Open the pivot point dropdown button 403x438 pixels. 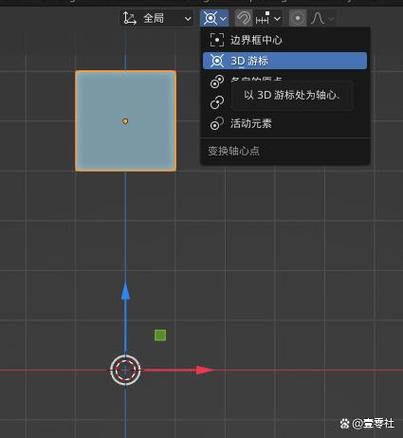(215, 18)
